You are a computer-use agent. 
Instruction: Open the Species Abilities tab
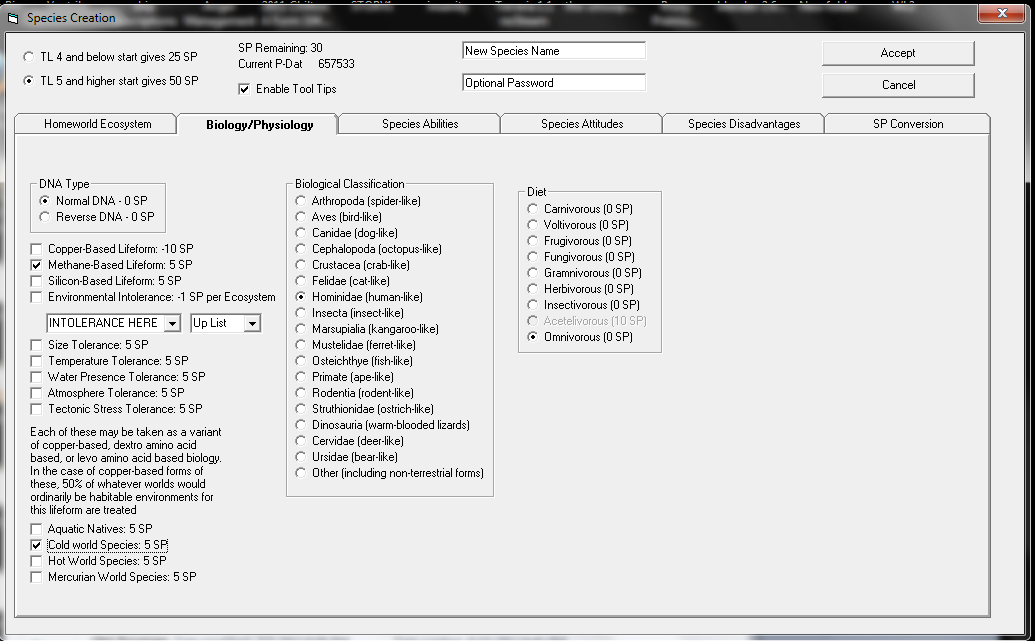(x=420, y=124)
